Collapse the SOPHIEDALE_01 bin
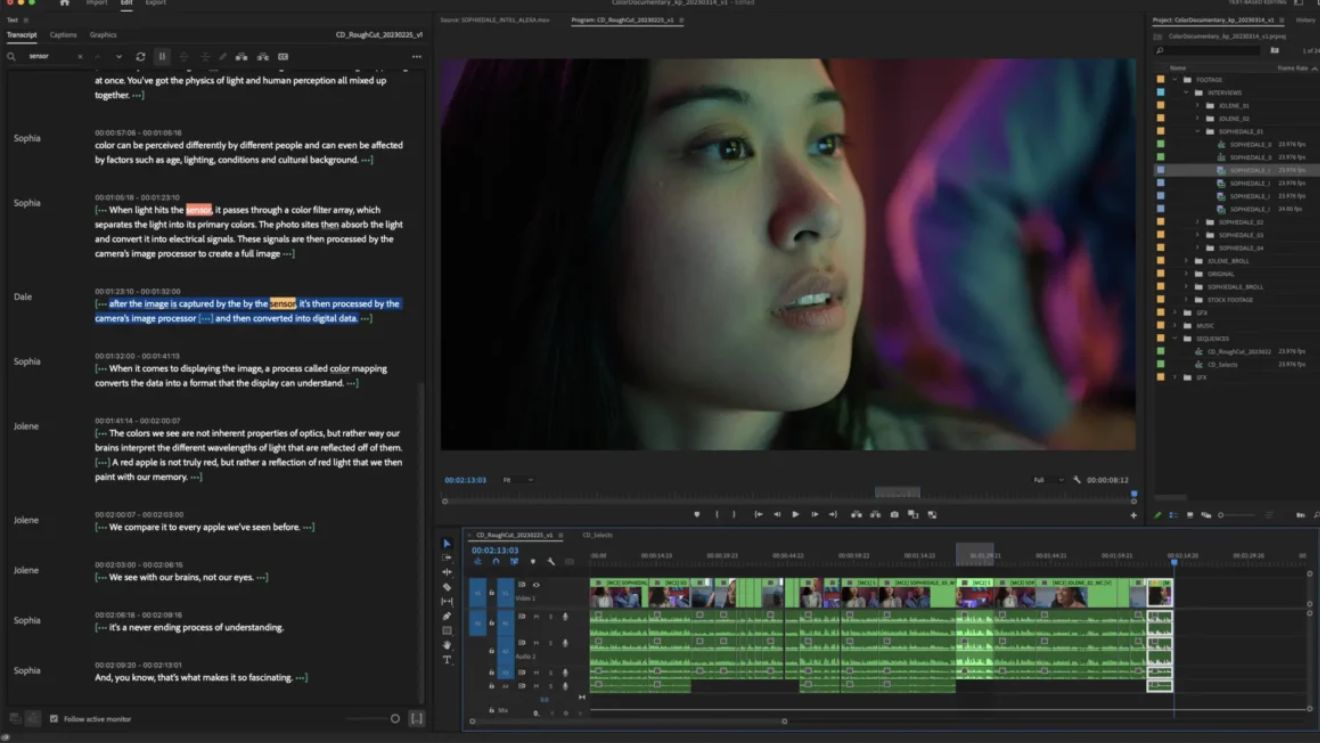 point(1196,131)
